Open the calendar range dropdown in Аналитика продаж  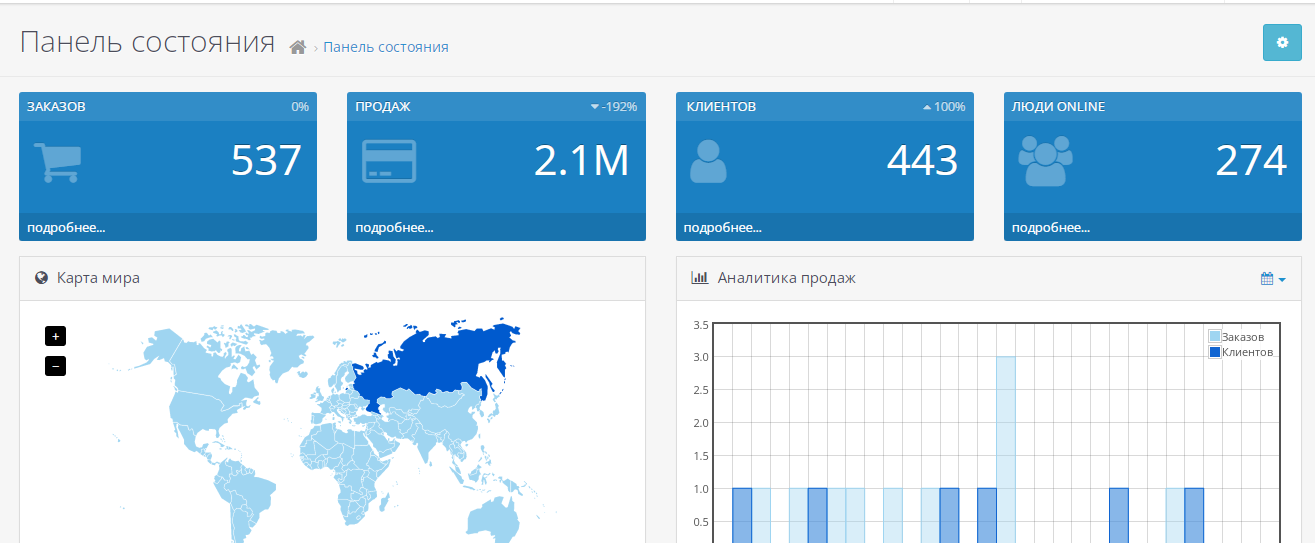(x=1273, y=279)
